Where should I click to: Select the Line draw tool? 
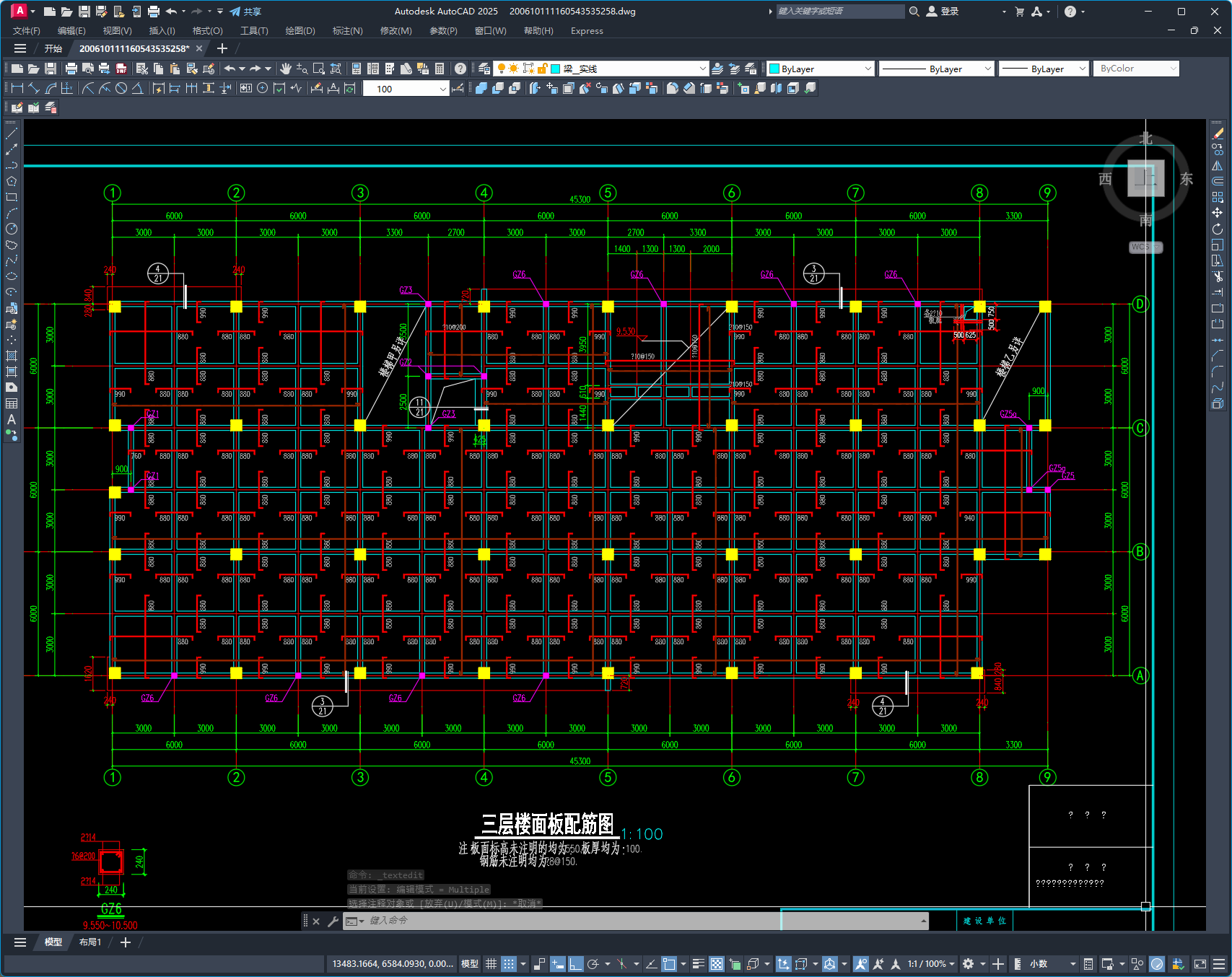pos(12,133)
